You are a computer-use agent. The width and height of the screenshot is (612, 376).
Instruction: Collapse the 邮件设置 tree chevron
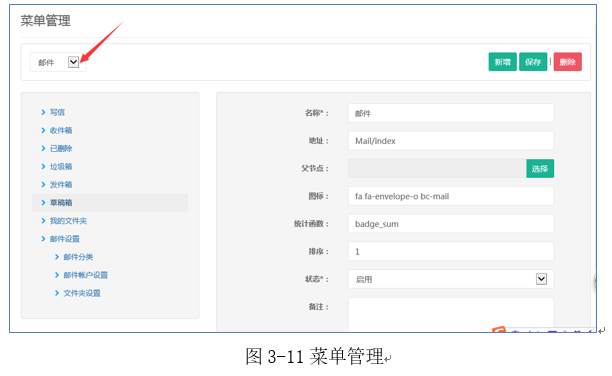click(x=43, y=239)
